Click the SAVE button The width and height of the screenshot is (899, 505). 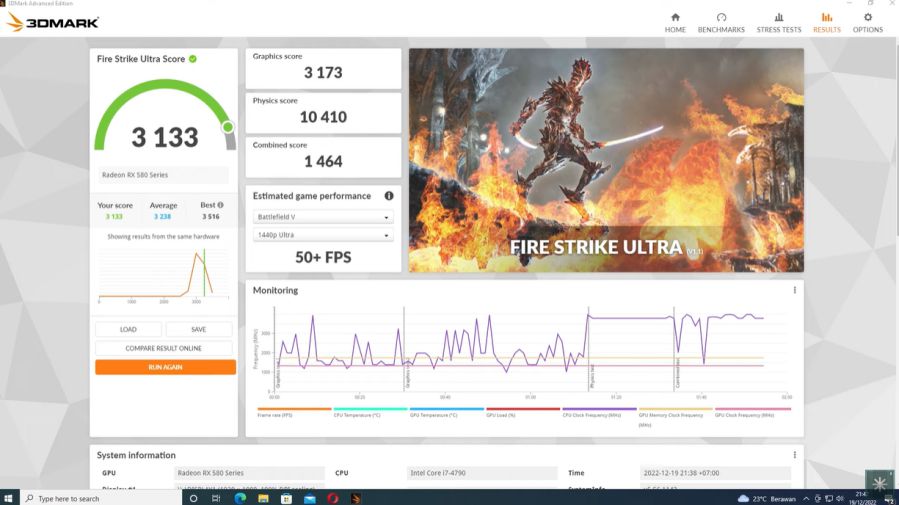tap(198, 329)
